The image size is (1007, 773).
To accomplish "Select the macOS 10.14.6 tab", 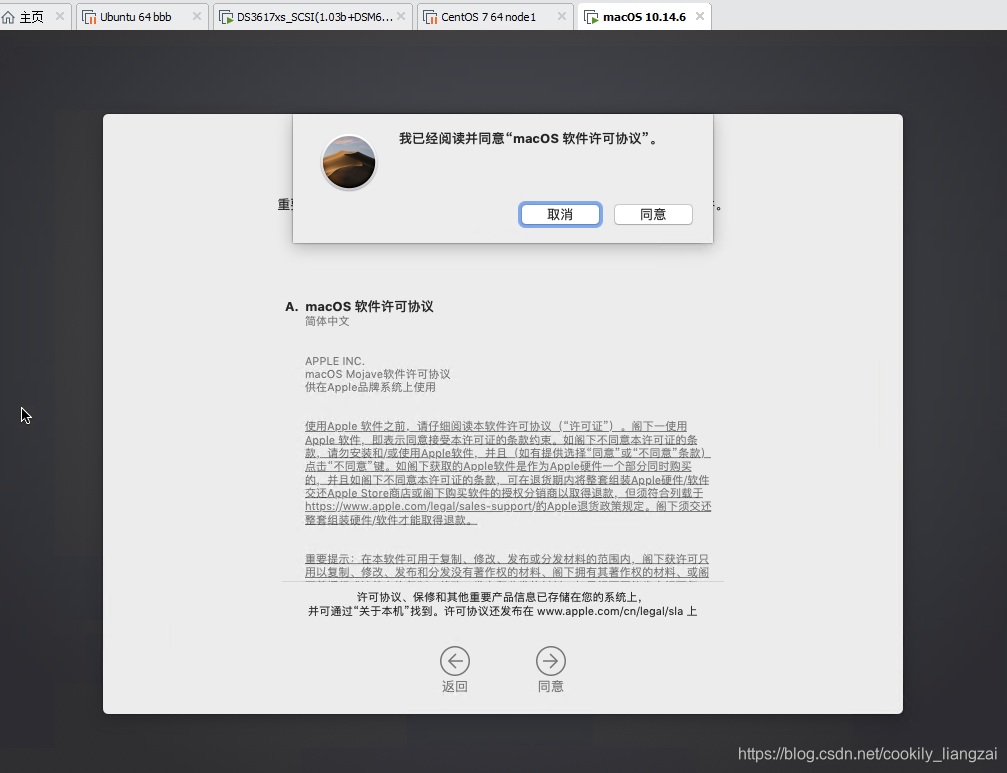I will (645, 17).
